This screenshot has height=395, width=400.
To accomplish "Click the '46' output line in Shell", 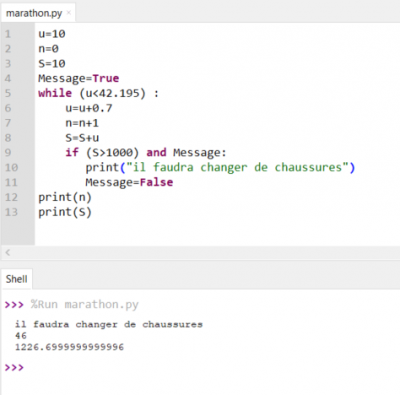I will tap(21, 336).
